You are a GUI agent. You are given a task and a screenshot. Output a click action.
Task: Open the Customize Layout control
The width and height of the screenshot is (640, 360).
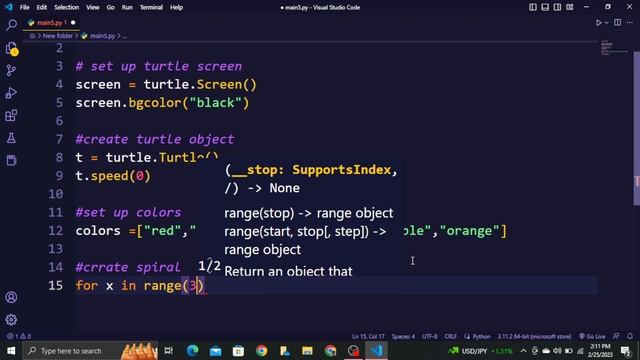coord(570,7)
